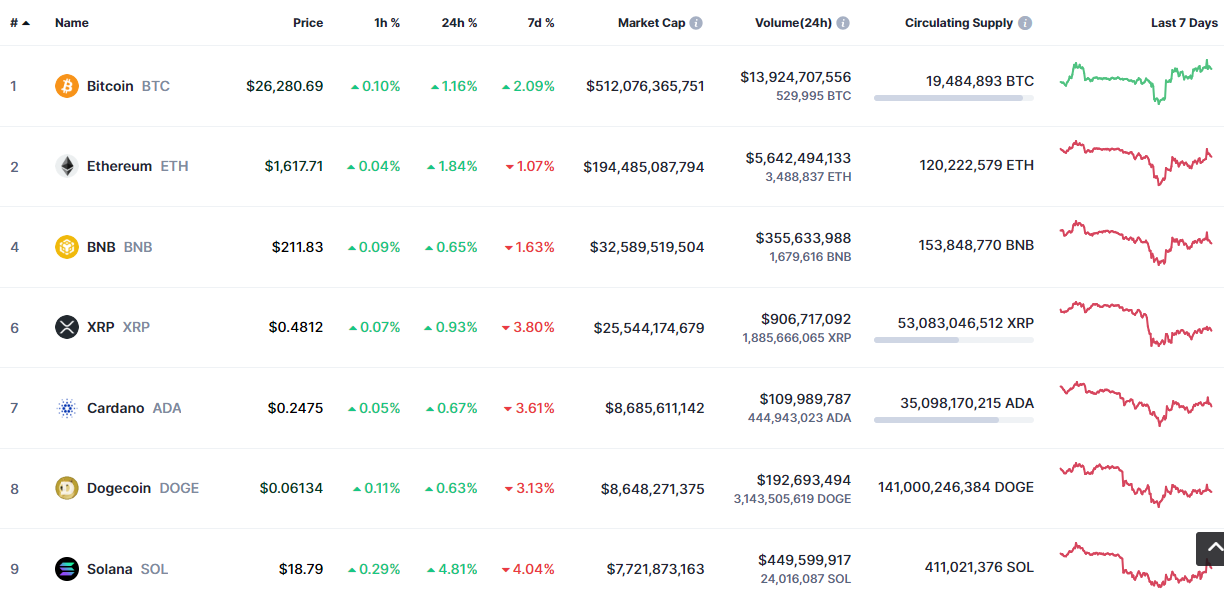Sort table by Price column
Screen dimensions: 1224x598
point(308,23)
